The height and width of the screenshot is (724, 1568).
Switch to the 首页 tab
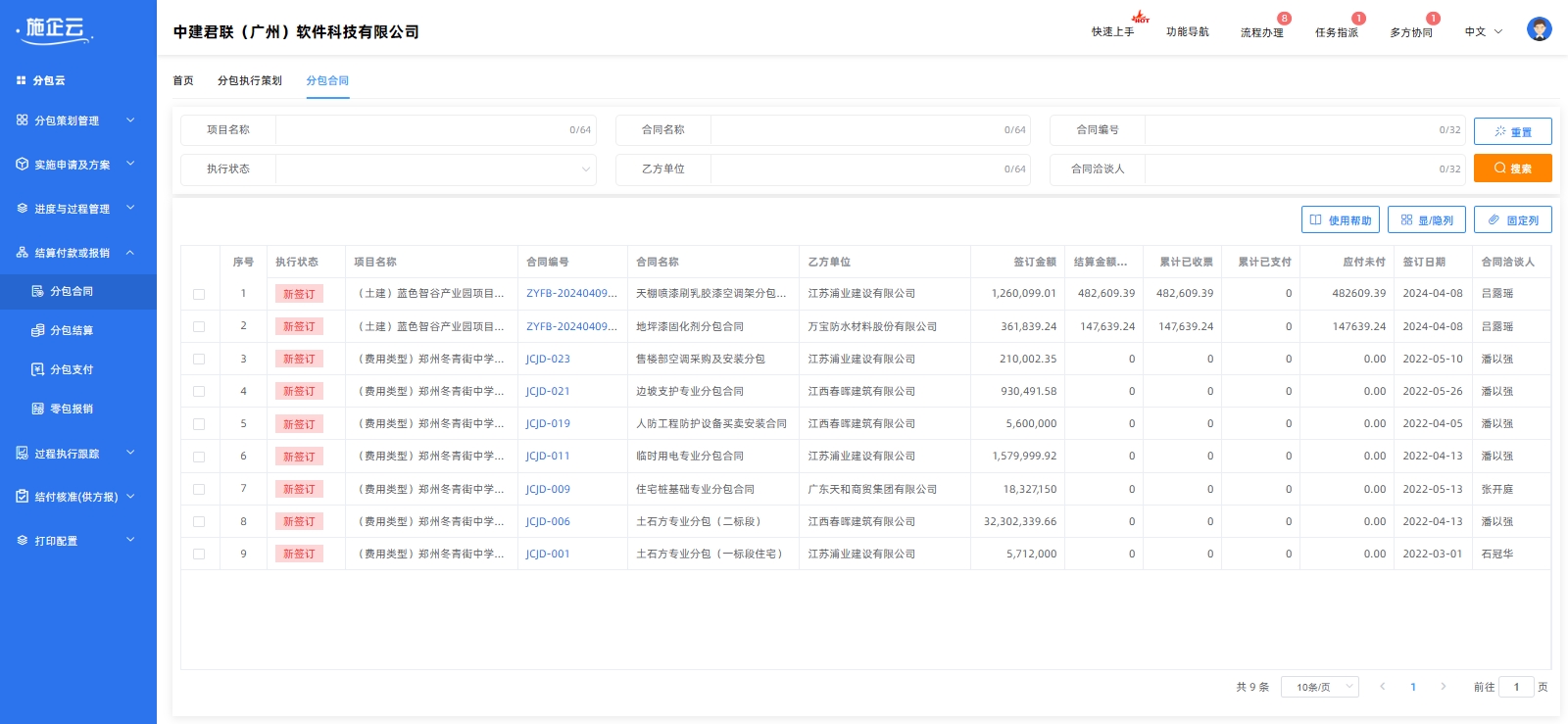click(x=183, y=80)
